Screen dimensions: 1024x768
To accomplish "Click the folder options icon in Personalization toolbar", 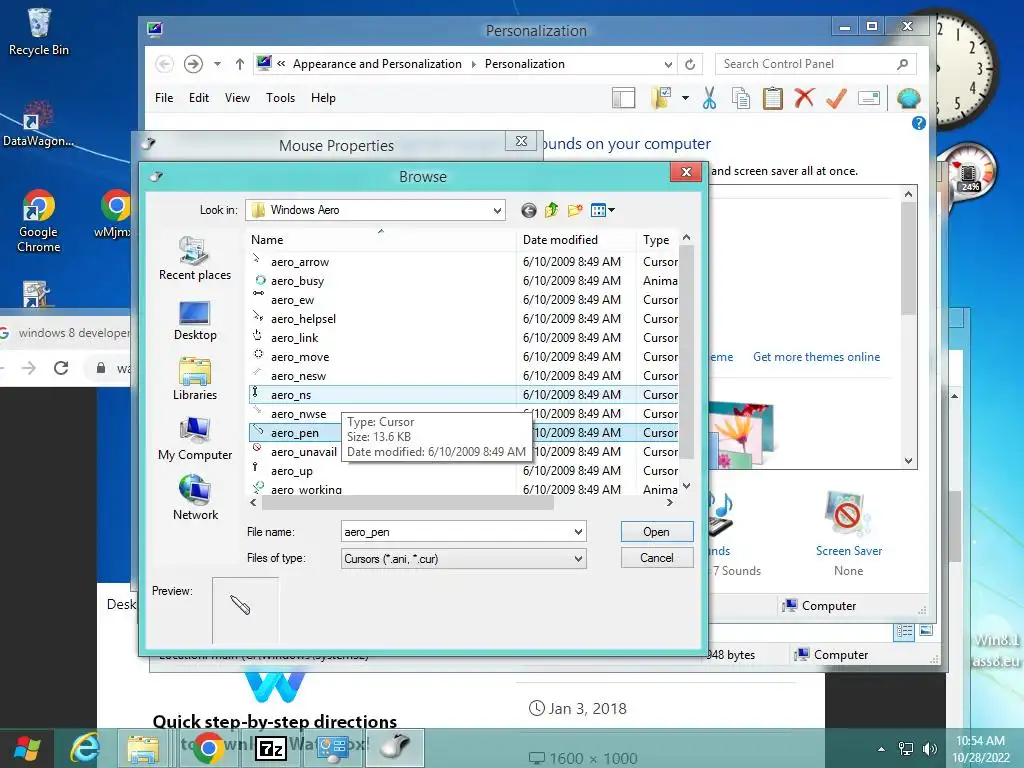I will [661, 98].
